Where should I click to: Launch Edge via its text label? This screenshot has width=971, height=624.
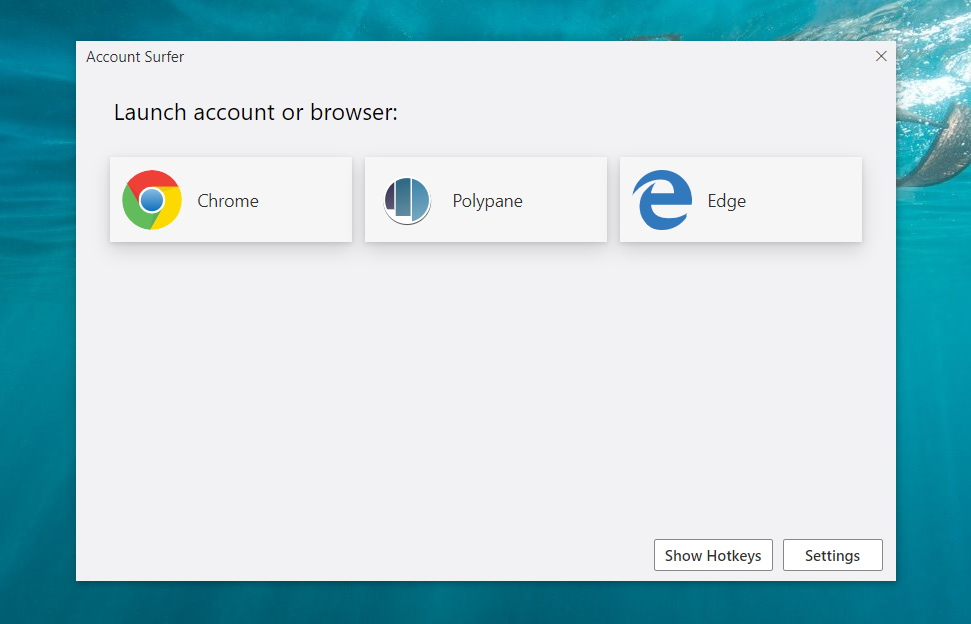point(726,201)
